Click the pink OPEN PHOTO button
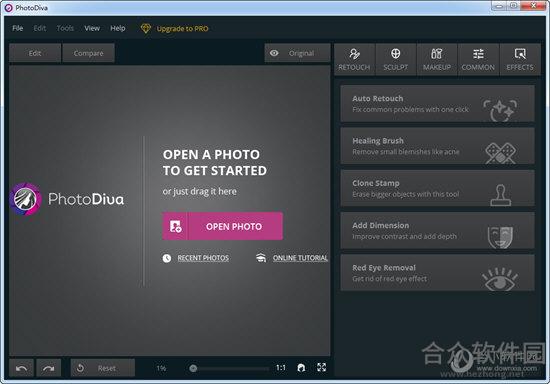The image size is (550, 384). pos(222,226)
